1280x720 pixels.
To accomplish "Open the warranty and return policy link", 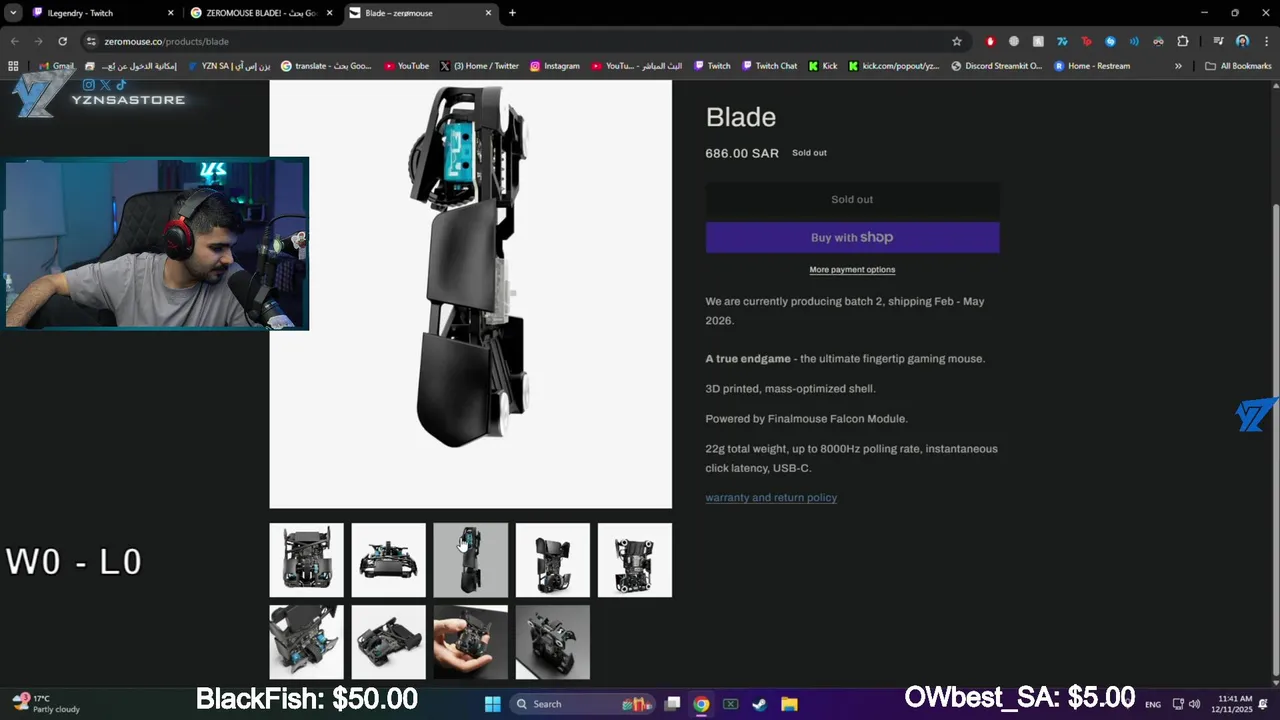I will (x=771, y=497).
